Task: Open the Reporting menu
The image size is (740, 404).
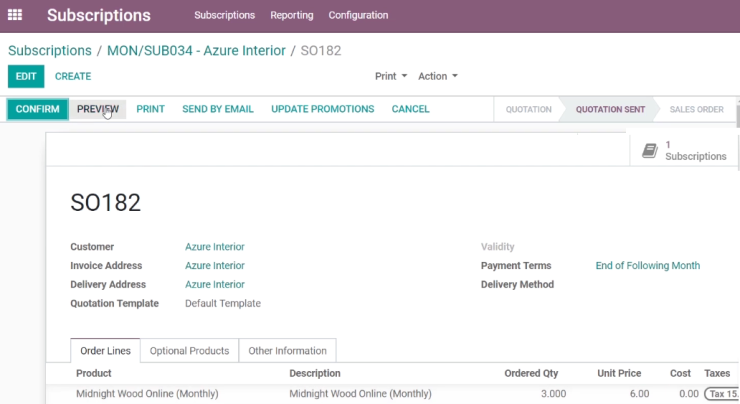Action: tap(292, 15)
